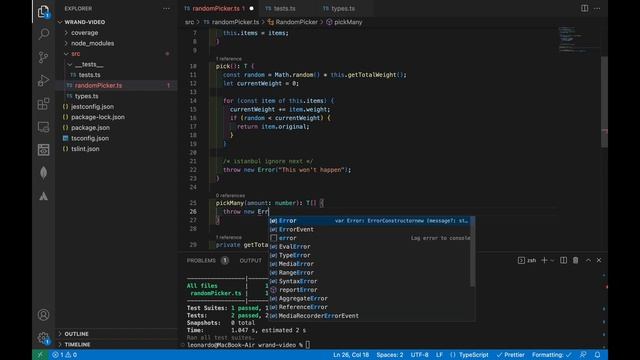The height and width of the screenshot is (360, 640).
Task: Change end of line sequence LF
Action: tap(439, 355)
